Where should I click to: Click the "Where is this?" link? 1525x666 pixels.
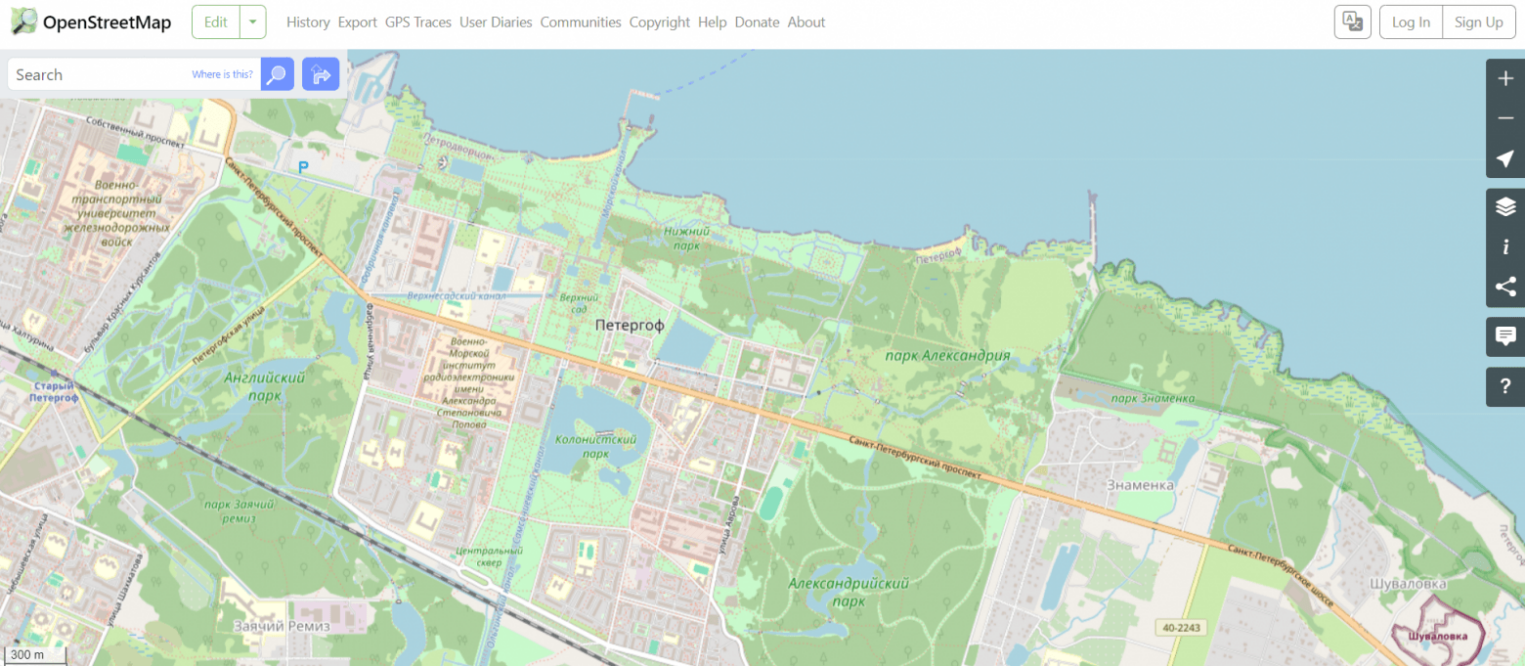tap(222, 75)
